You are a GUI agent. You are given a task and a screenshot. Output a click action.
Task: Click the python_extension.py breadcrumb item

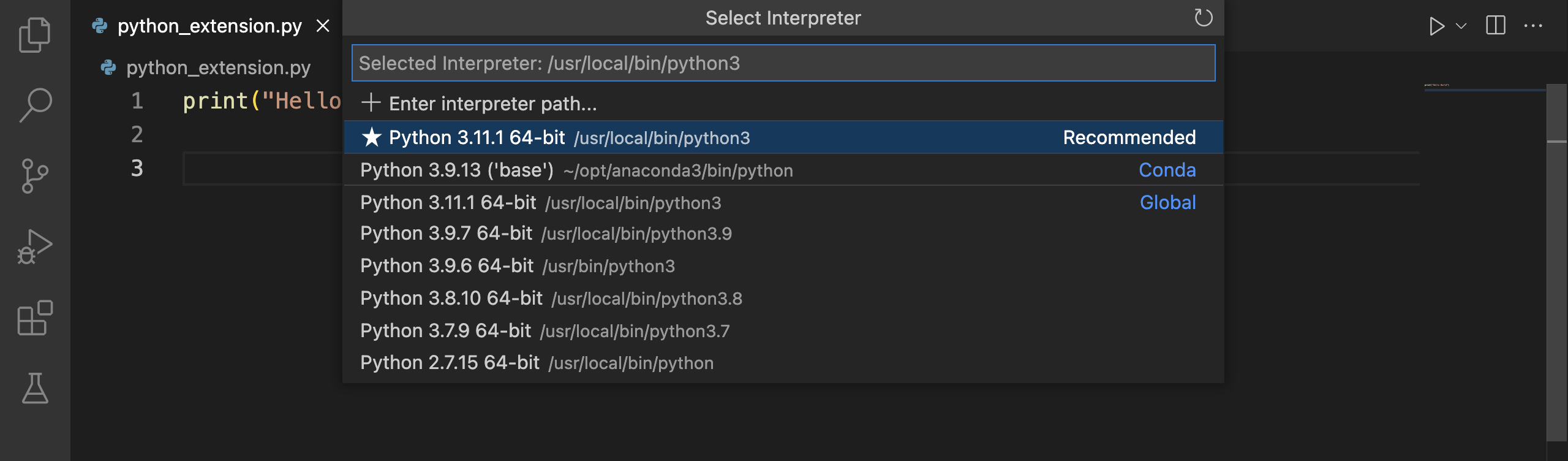click(218, 67)
